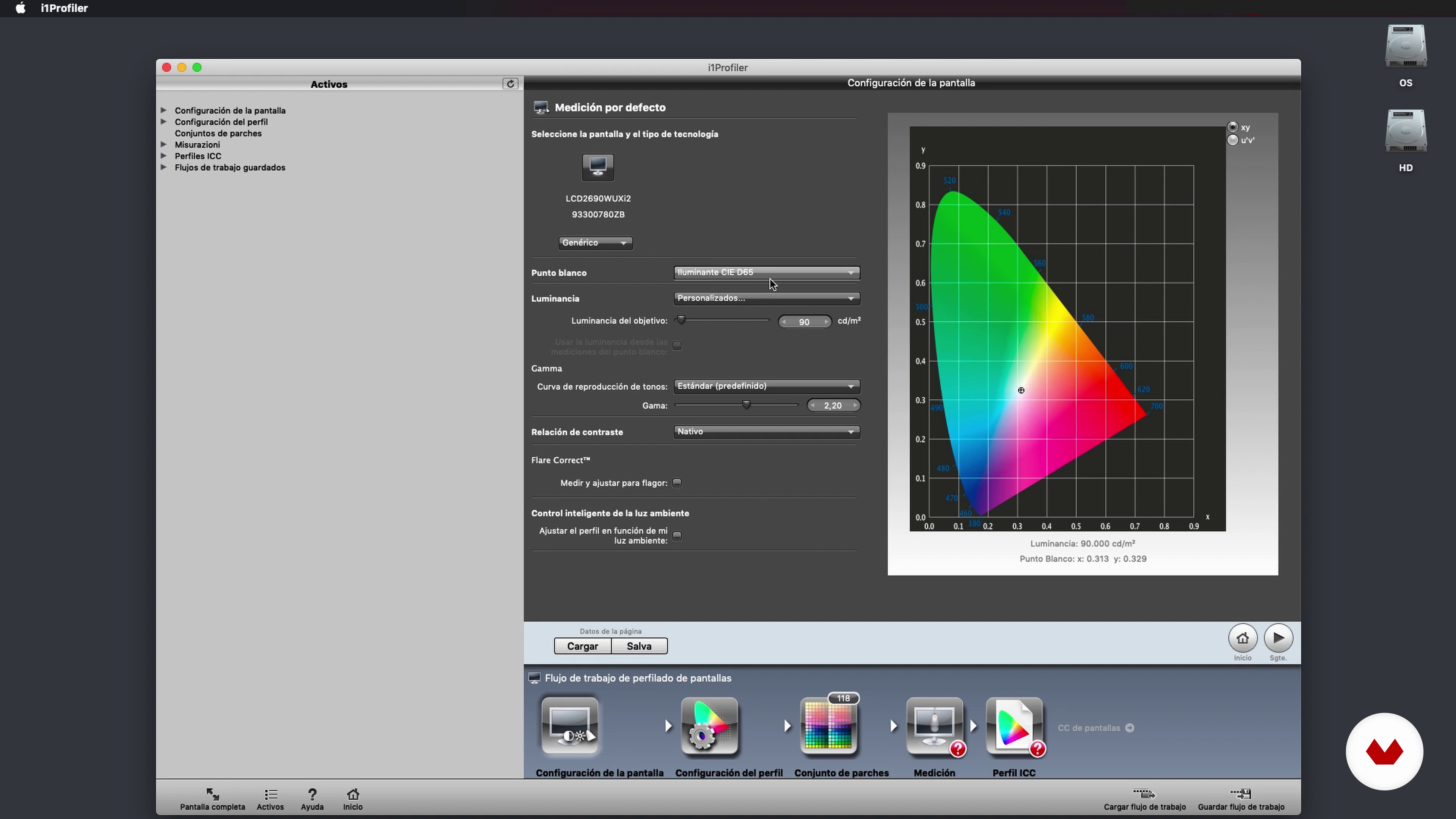Screen dimensions: 1456x819
Task: Click Inicio house icon in bottom toolbar
Action: tap(353, 794)
